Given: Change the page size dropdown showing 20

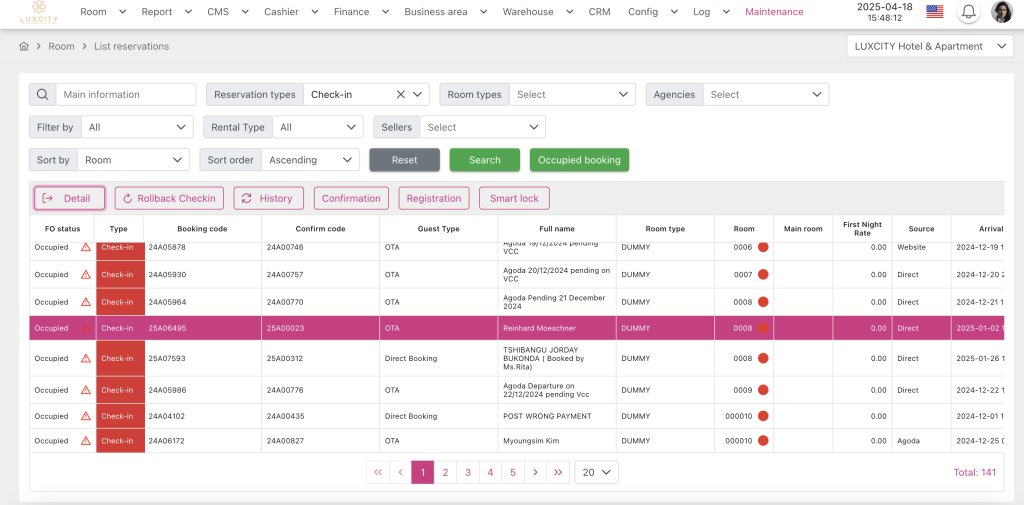Looking at the screenshot, I should click(596, 472).
